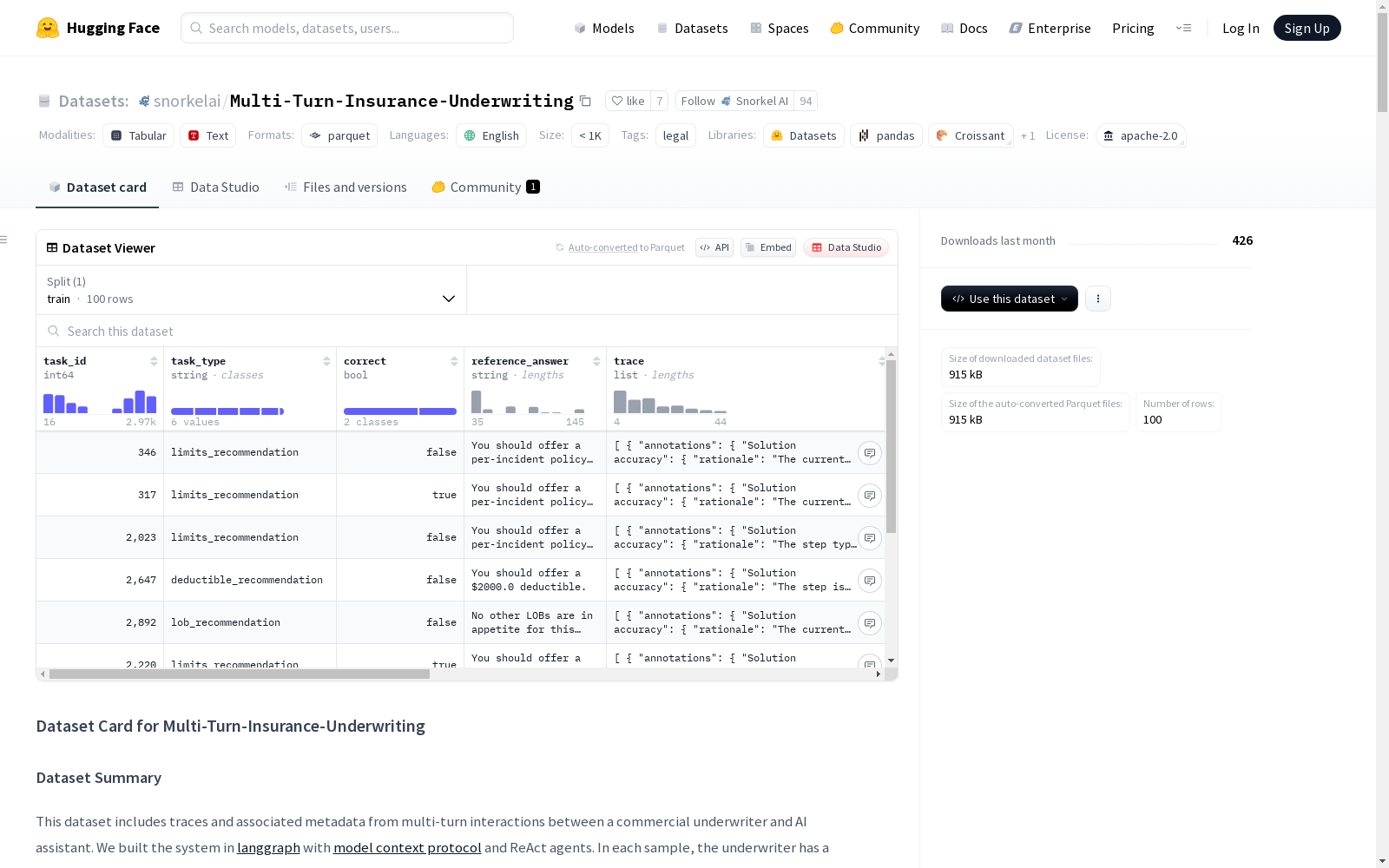Switch to the Data Studio tab
The height and width of the screenshot is (868, 1389).
[x=215, y=187]
